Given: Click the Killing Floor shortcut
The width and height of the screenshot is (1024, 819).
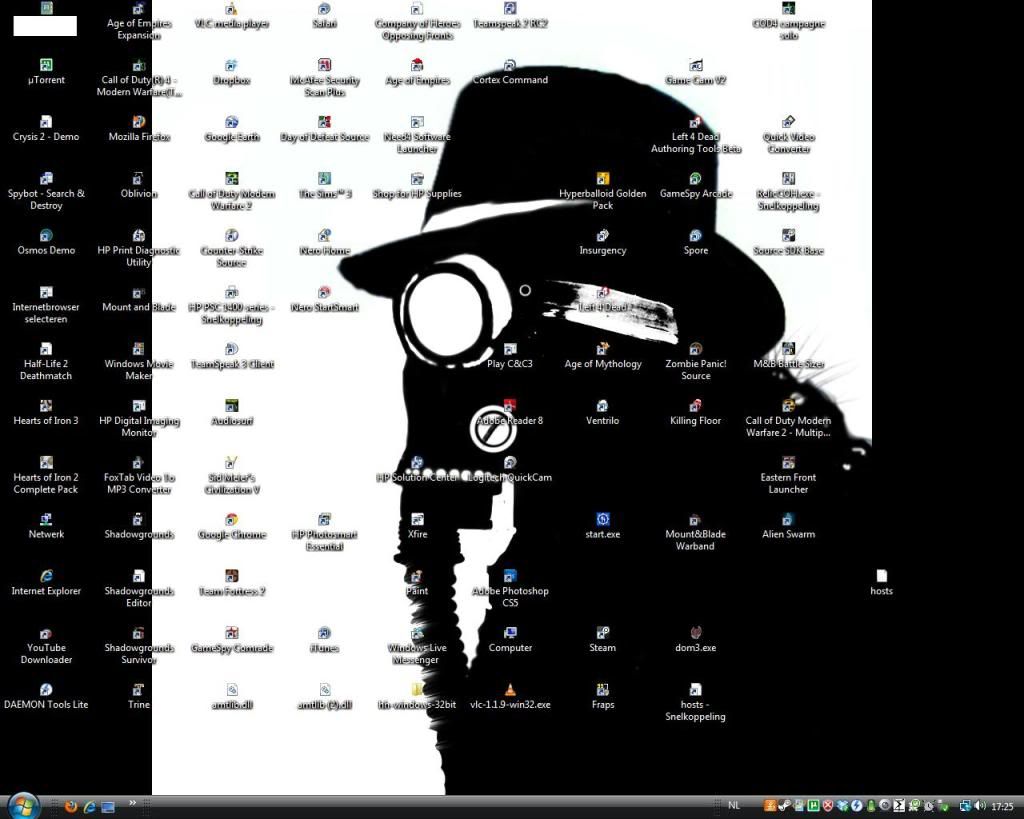Looking at the screenshot, I should pos(696,413).
